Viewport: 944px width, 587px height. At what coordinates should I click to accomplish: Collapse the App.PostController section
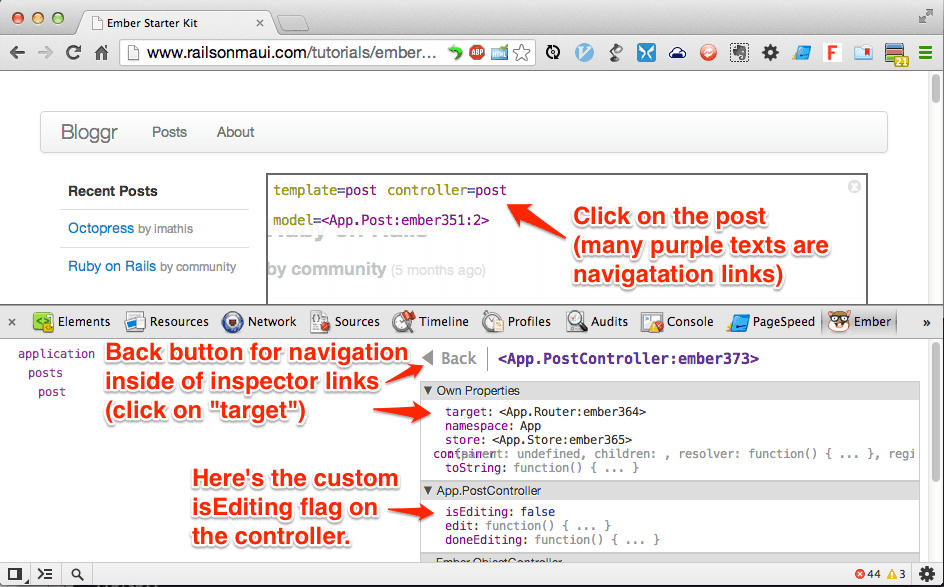point(429,491)
